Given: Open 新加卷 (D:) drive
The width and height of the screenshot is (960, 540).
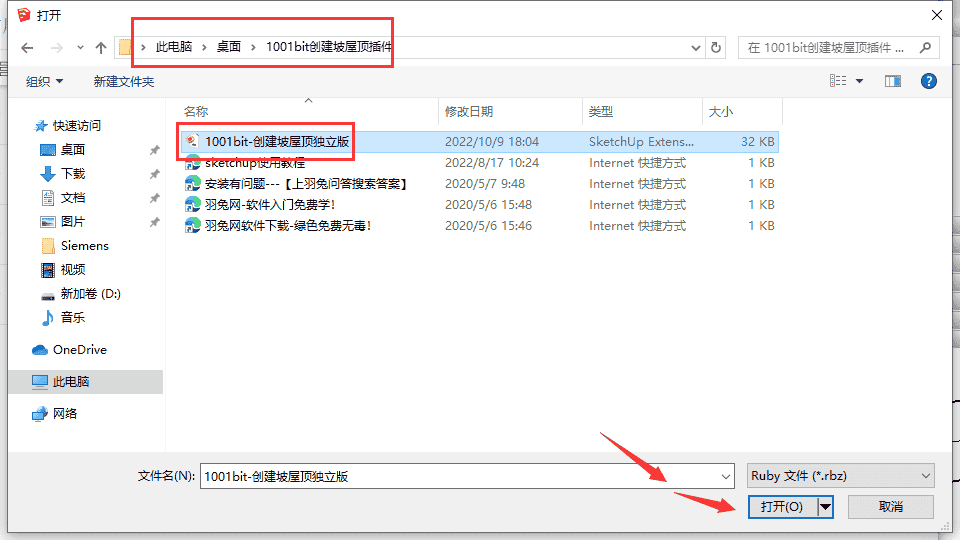Looking at the screenshot, I should (x=91, y=294).
